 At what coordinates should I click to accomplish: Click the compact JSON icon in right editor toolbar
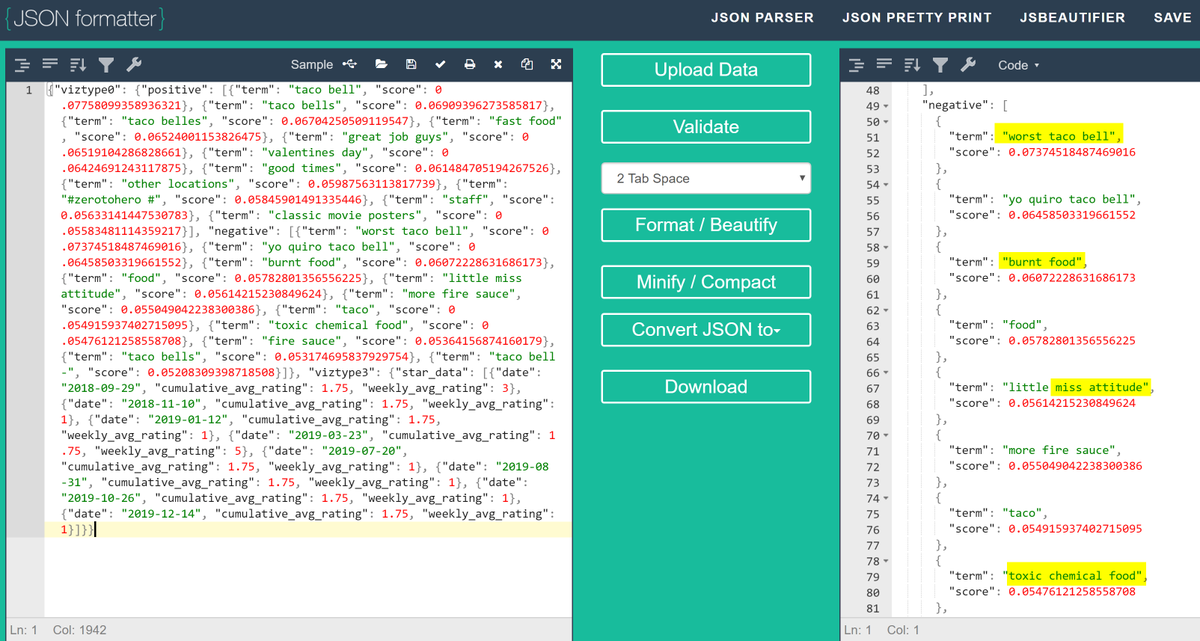point(883,64)
